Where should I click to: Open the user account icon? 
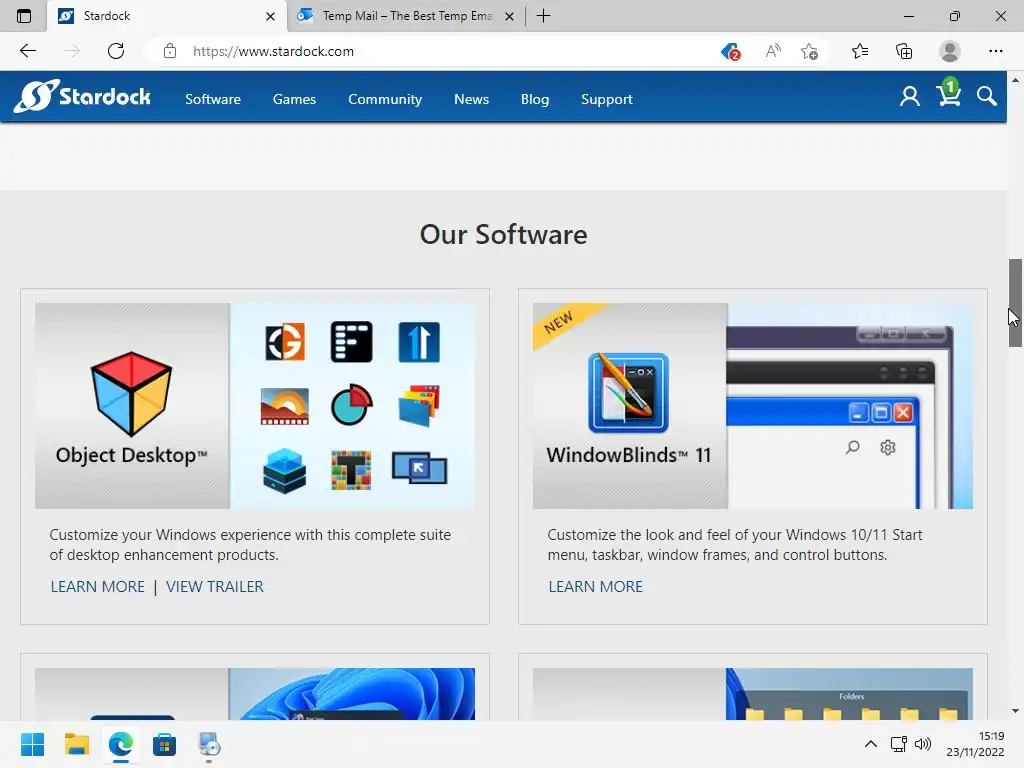pyautogui.click(x=909, y=97)
